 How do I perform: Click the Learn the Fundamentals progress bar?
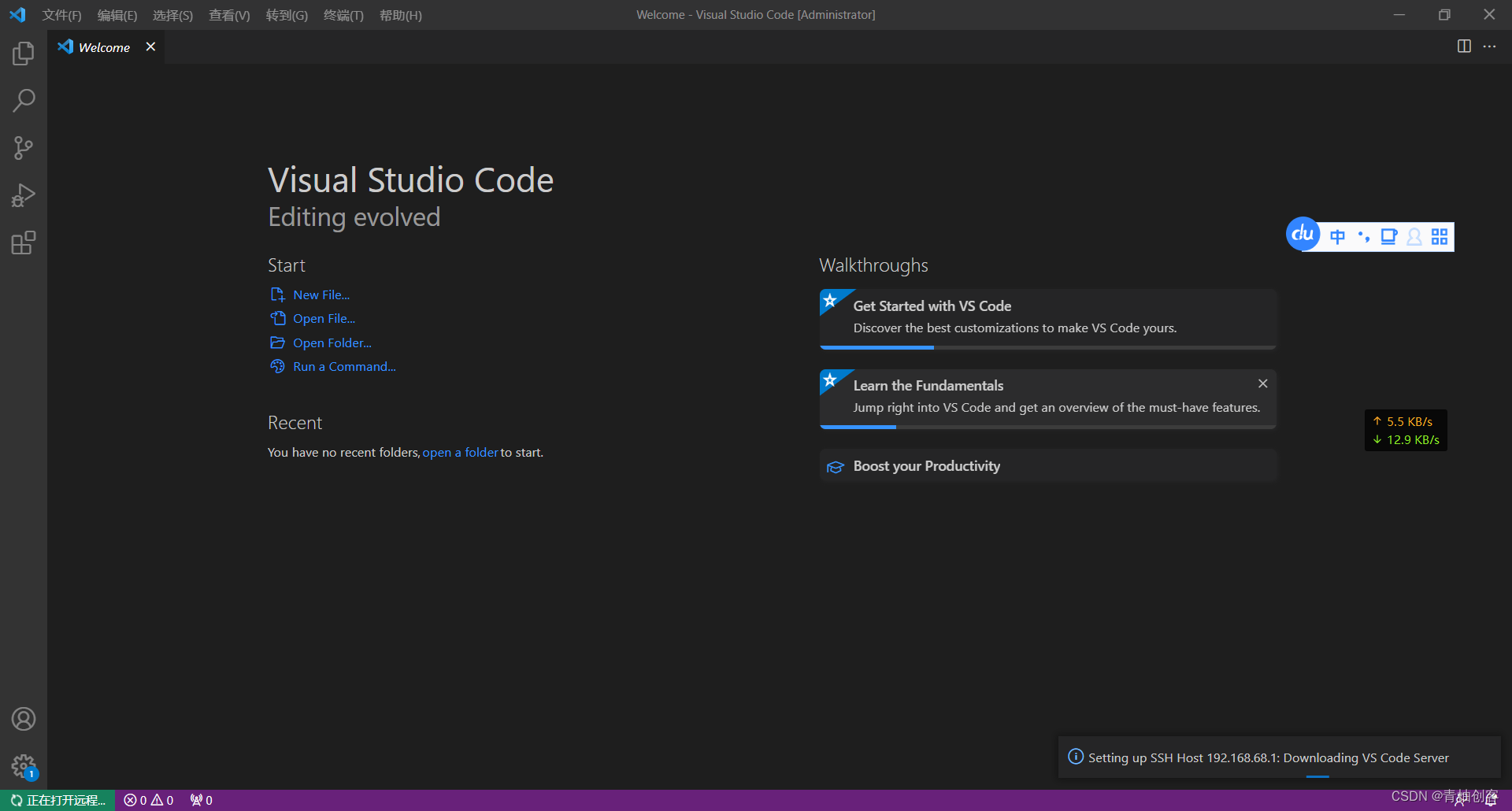click(x=1047, y=427)
